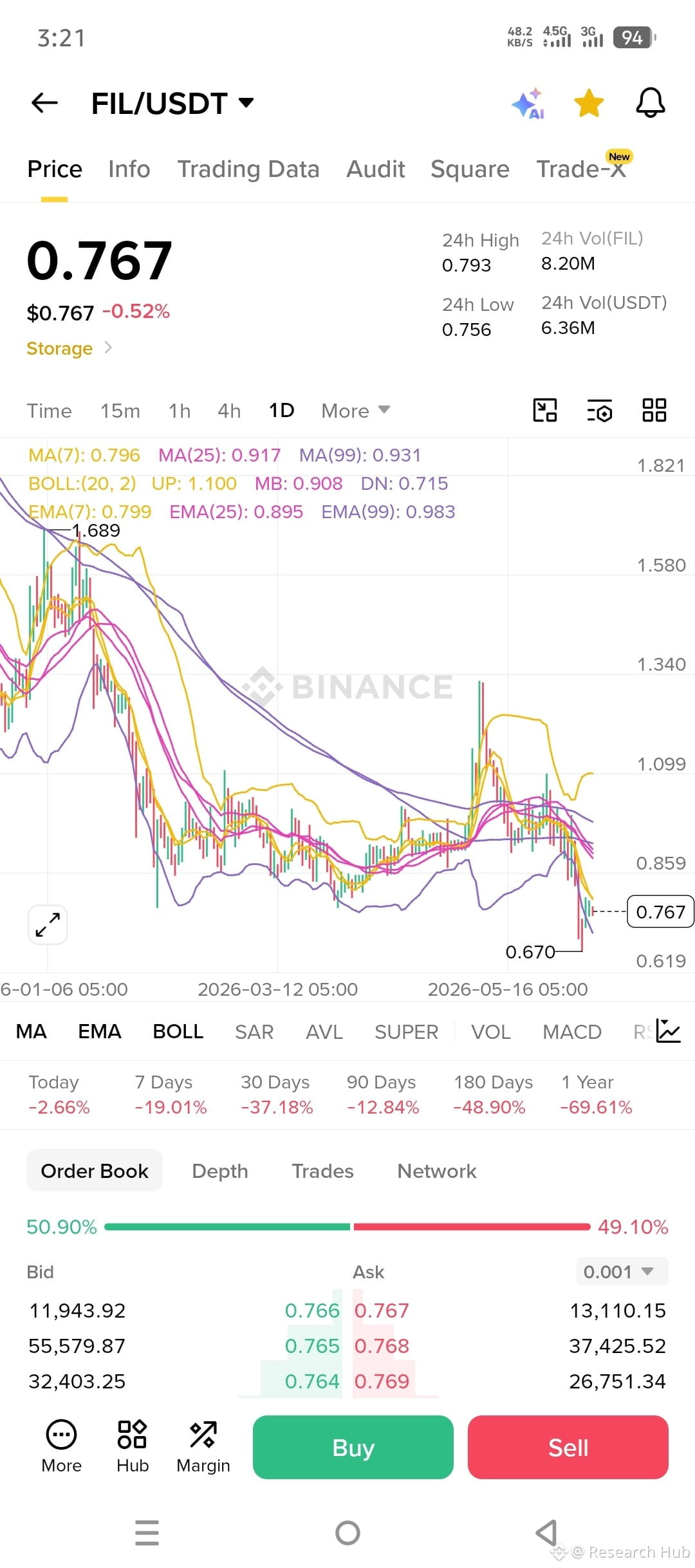Tap the green Buy button
Screen dimensions: 695x1568
pos(353,1447)
